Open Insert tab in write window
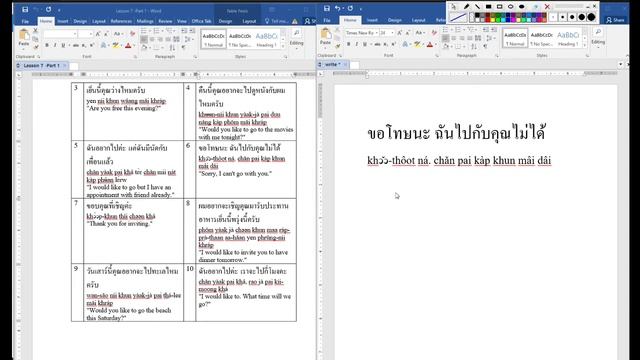Screen dimensions: 640x360 (372, 20)
